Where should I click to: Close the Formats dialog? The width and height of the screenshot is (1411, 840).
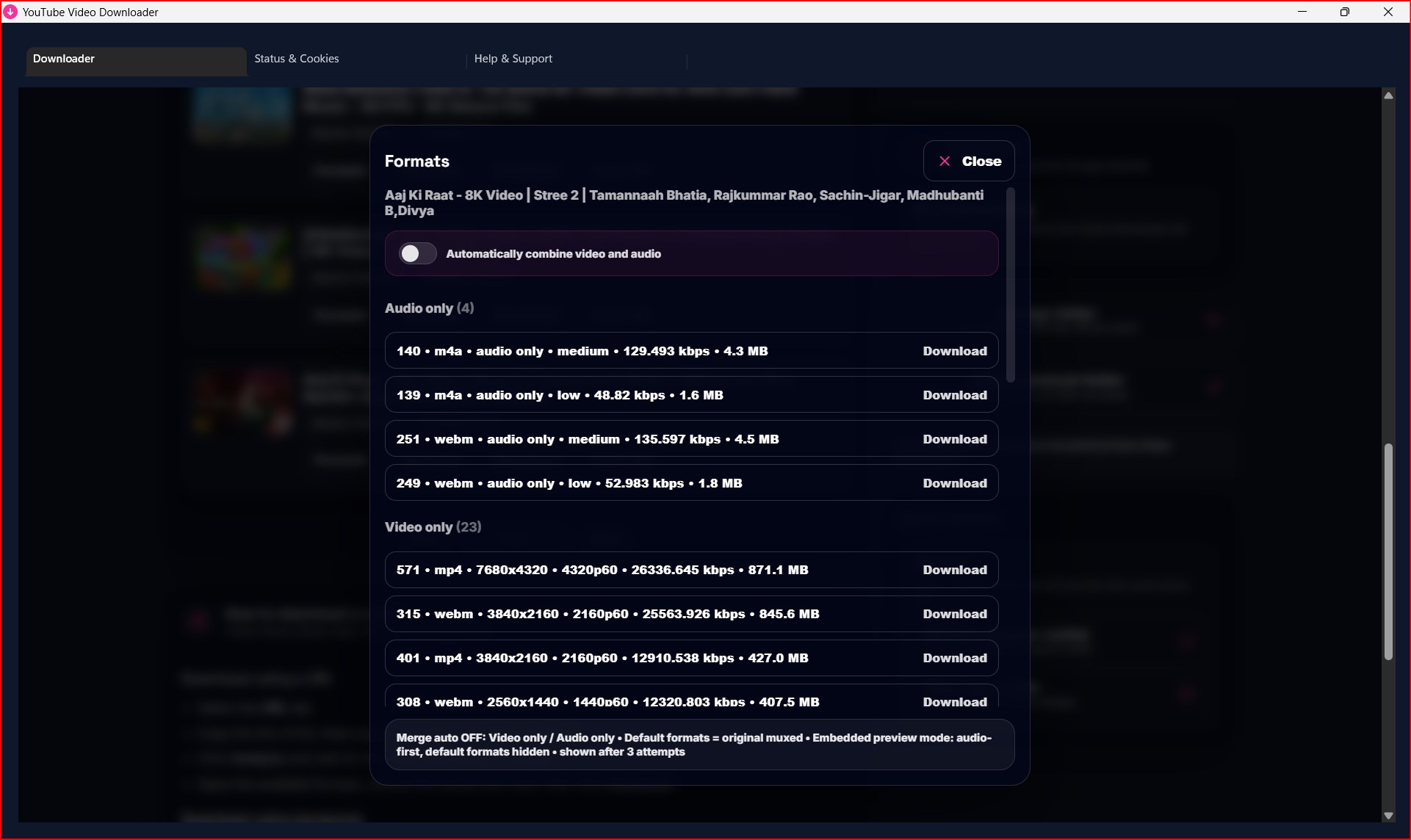[x=969, y=161]
